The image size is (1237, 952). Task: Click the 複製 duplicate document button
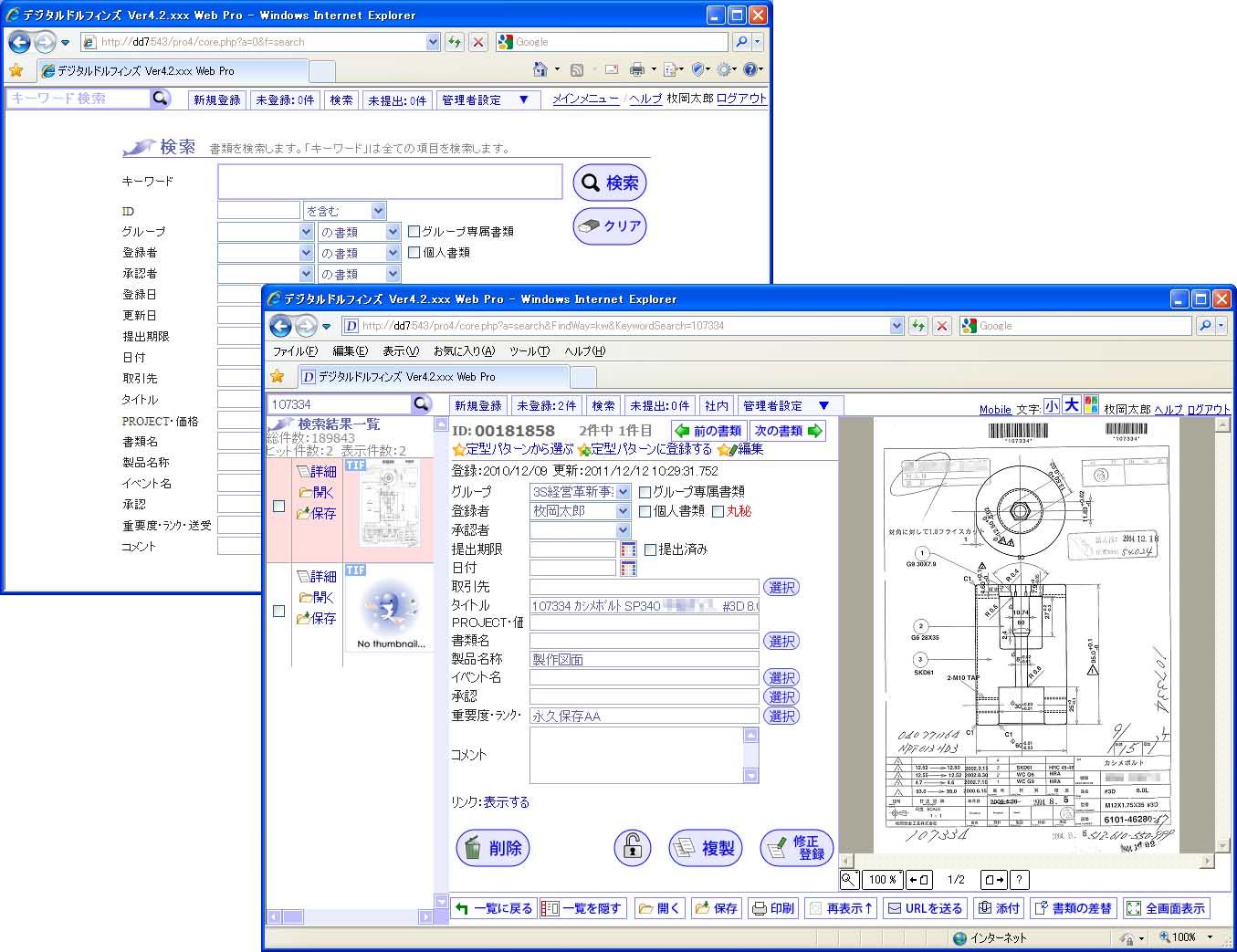pyautogui.click(x=705, y=848)
